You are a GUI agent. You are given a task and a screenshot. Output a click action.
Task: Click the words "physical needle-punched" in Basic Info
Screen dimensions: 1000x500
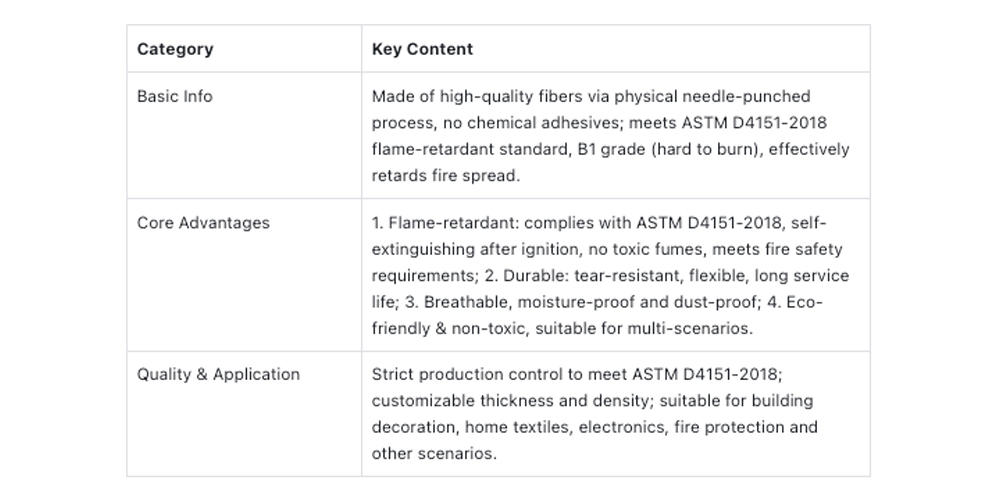pyautogui.click(x=715, y=97)
